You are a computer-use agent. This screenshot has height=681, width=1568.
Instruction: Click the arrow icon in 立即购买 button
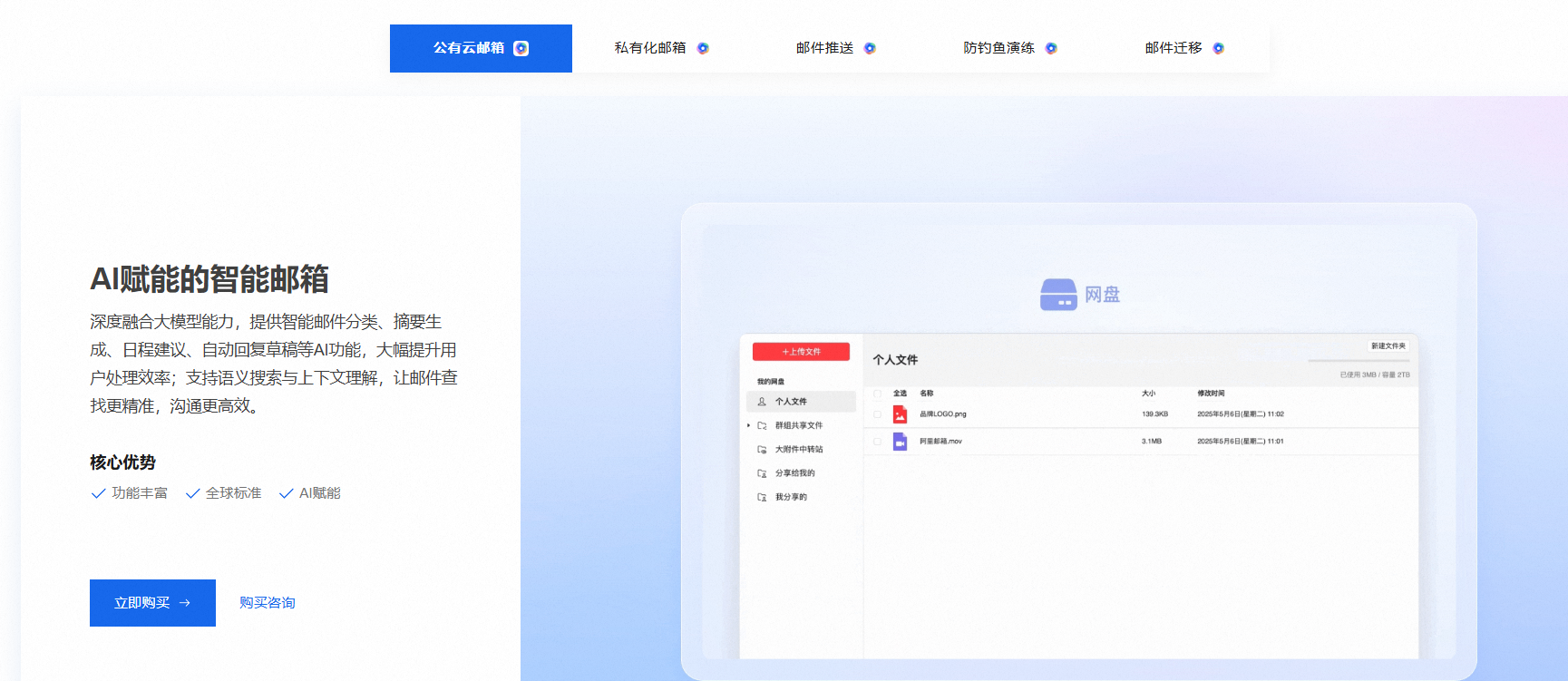185,603
